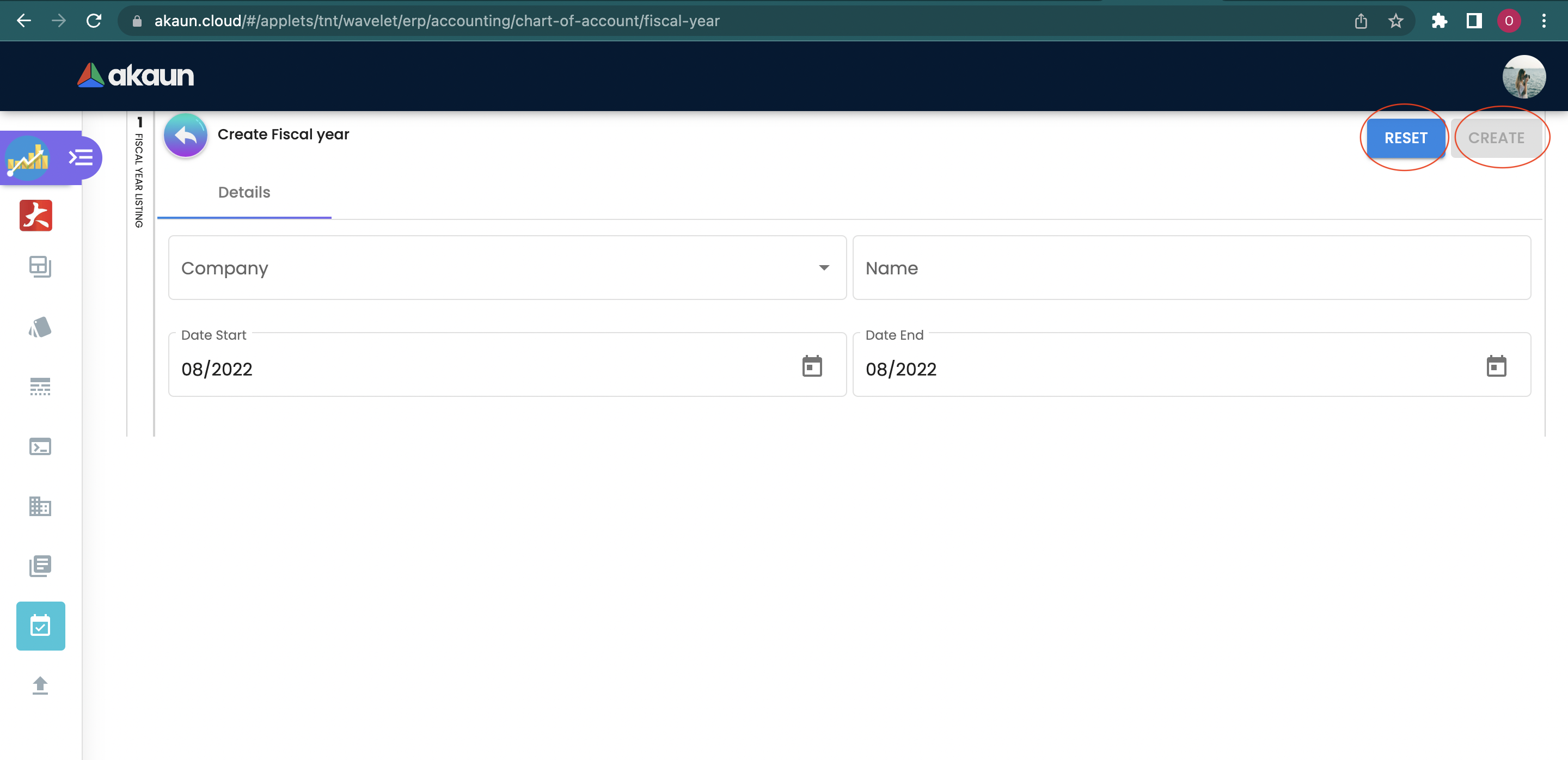
Task: Open the Date End calendar picker
Action: point(1496,367)
